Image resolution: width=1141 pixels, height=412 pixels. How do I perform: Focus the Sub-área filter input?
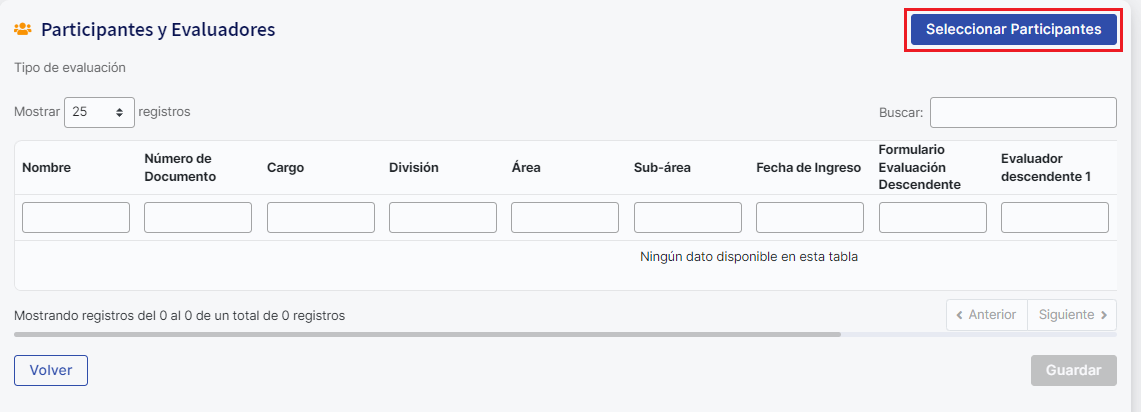click(688, 217)
